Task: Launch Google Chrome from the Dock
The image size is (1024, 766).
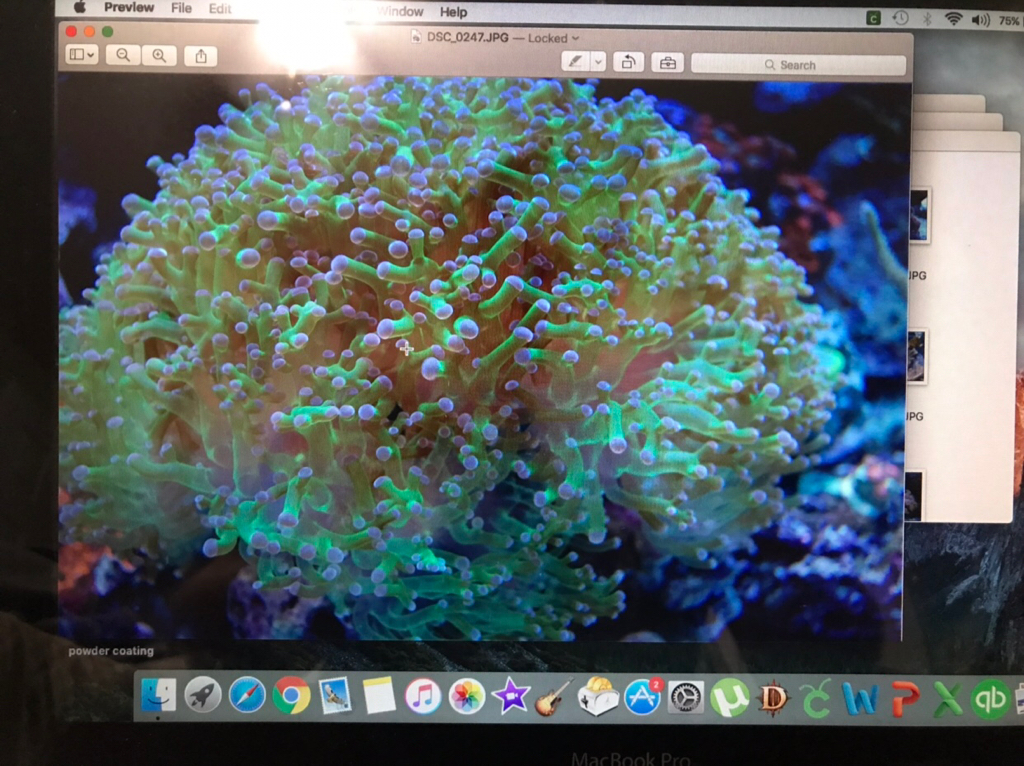Action: pos(291,695)
